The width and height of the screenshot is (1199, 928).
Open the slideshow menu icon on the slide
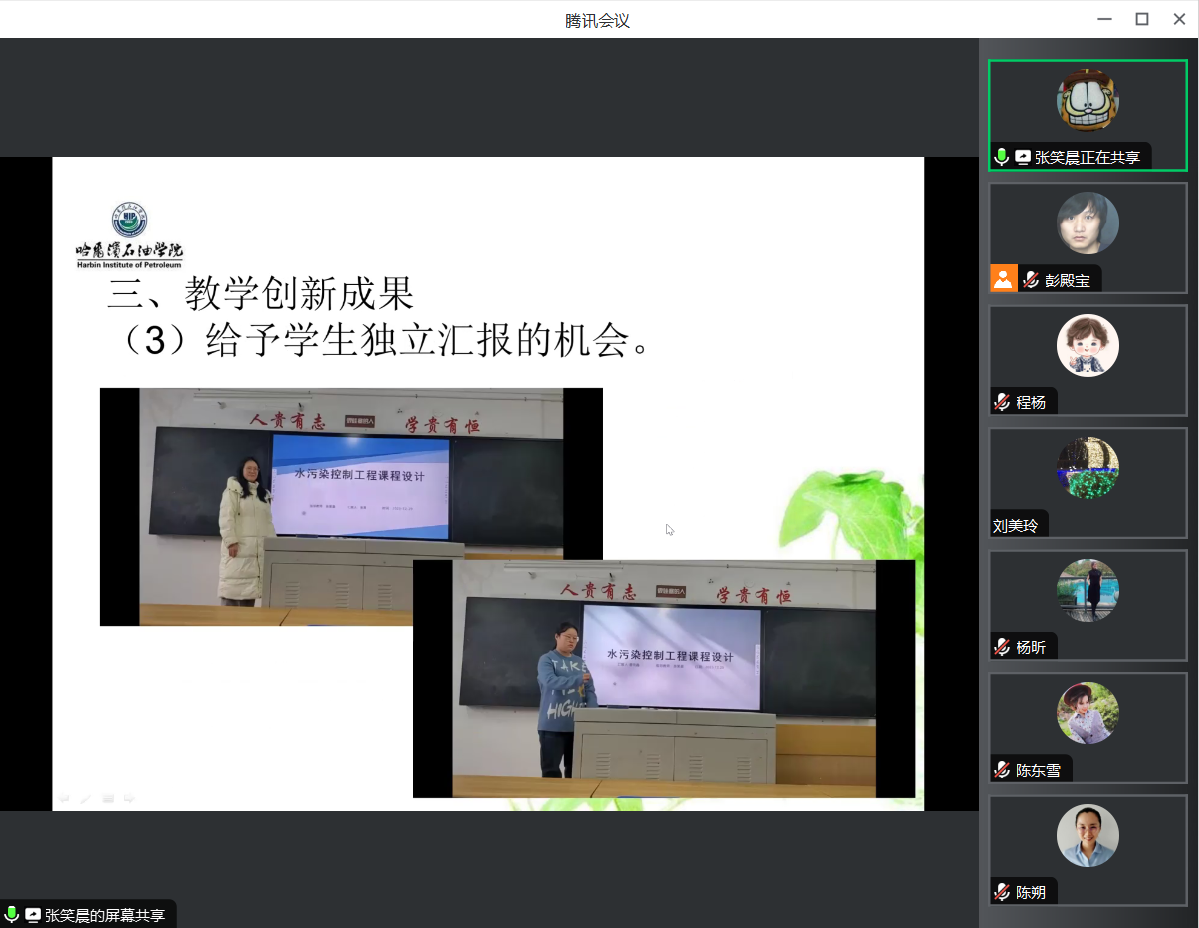coord(108,798)
